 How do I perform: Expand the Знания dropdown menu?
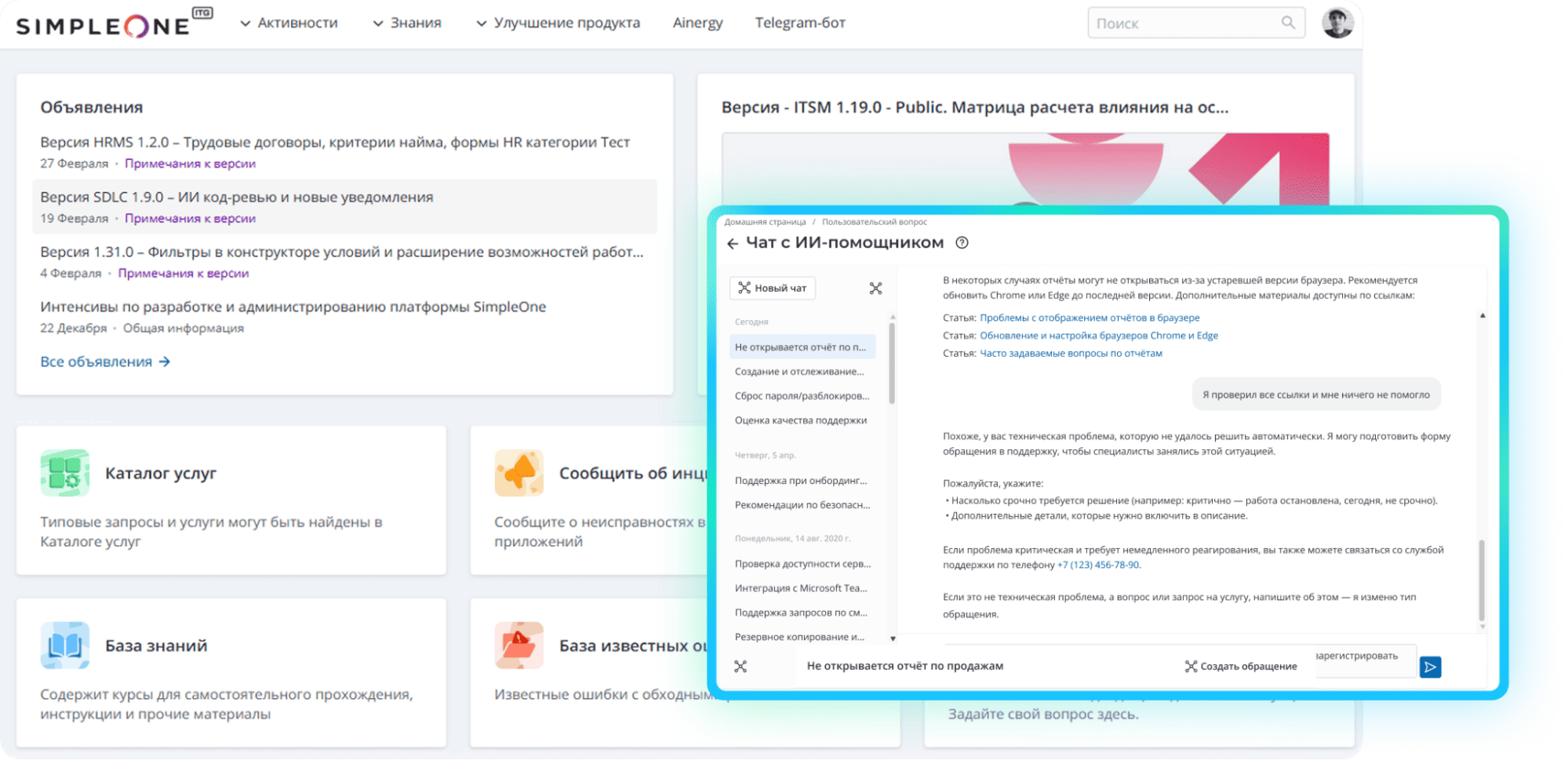pyautogui.click(x=407, y=24)
